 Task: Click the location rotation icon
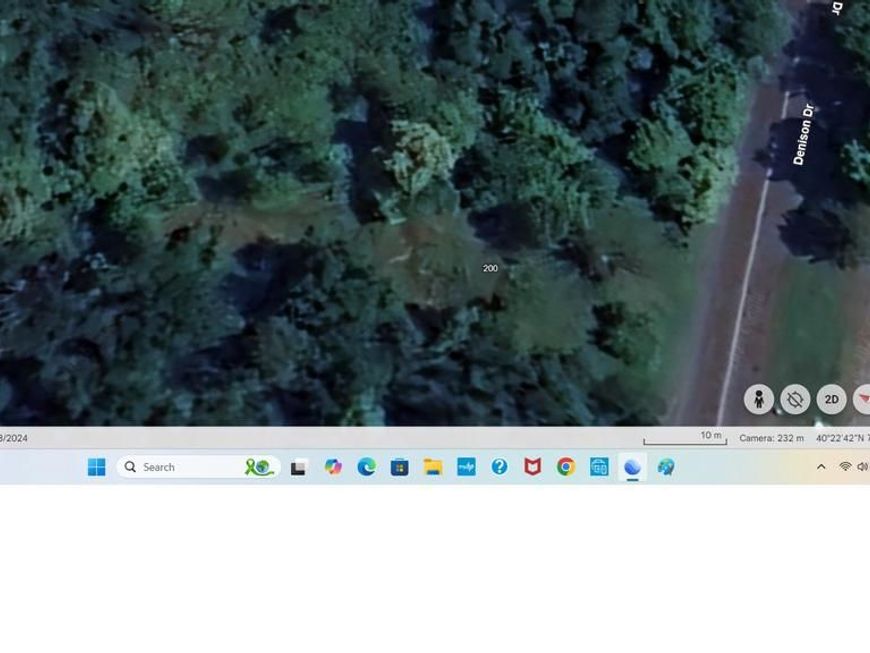pos(795,399)
